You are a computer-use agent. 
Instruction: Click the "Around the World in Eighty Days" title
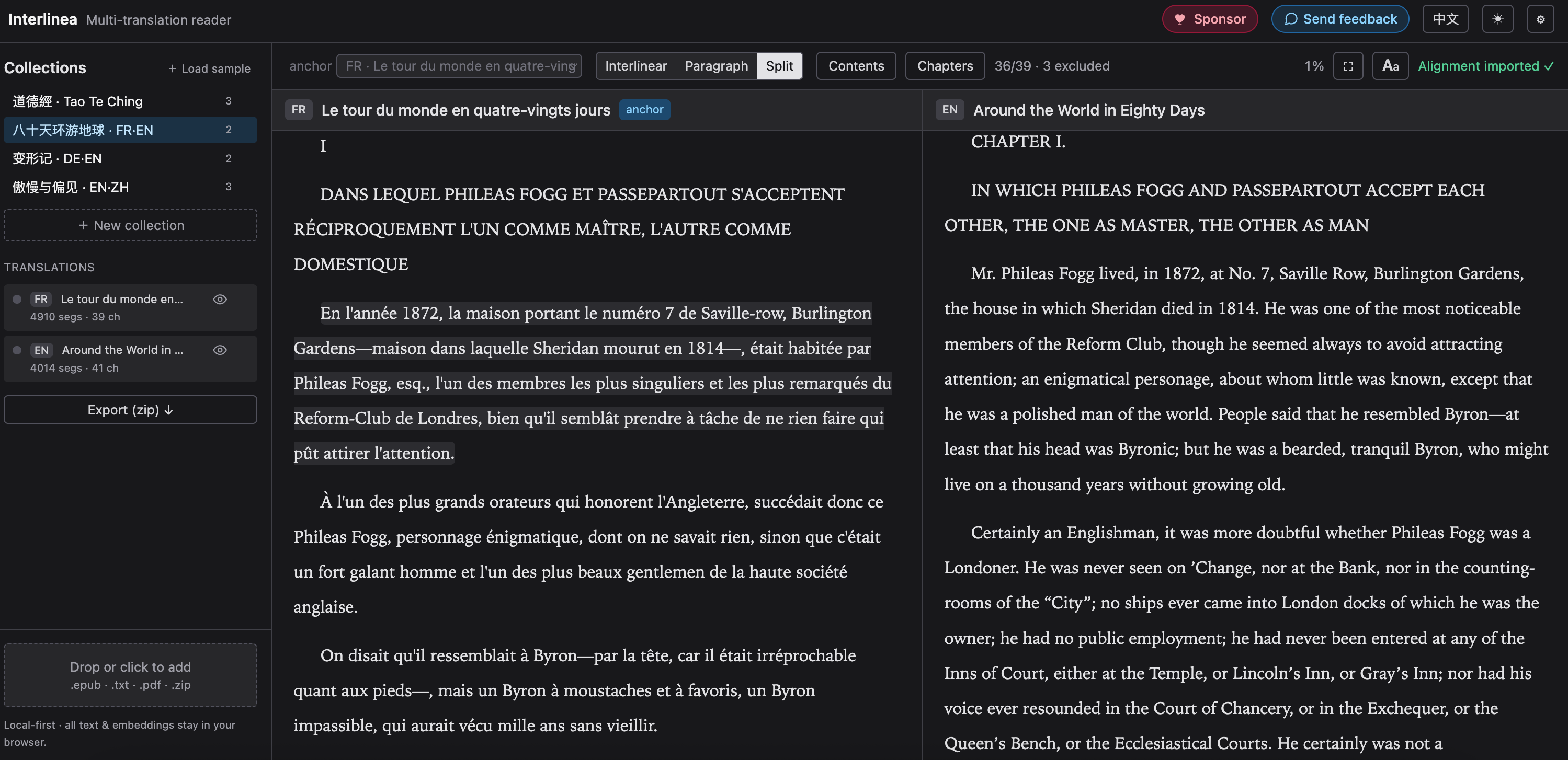1089,110
